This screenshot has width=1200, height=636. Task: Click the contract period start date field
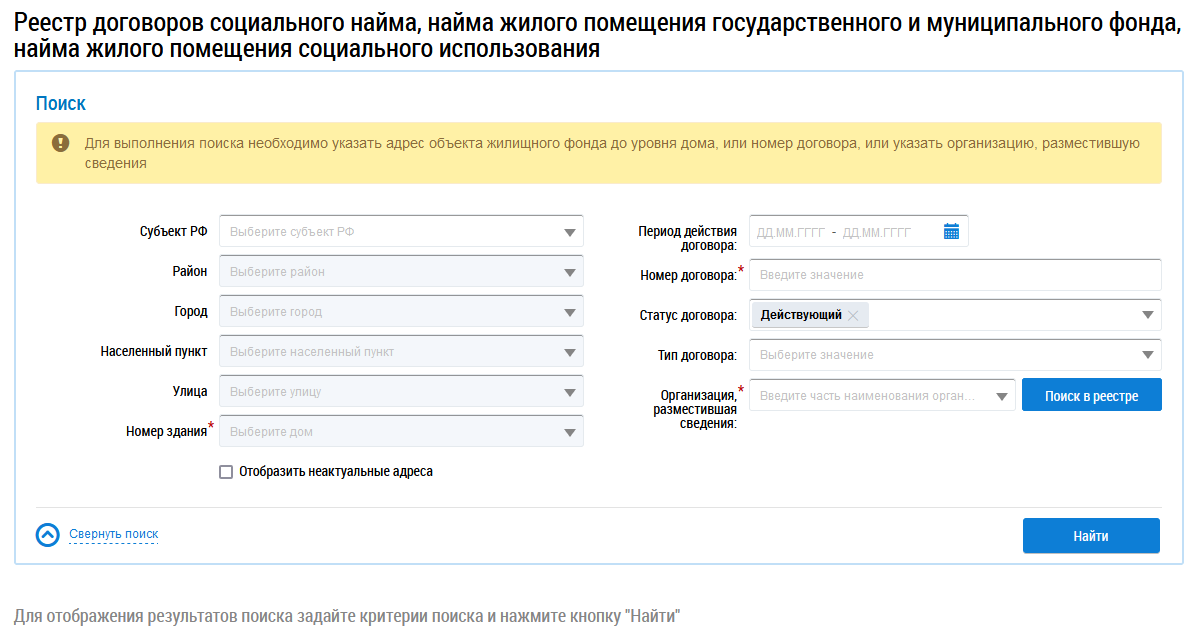tap(791, 232)
